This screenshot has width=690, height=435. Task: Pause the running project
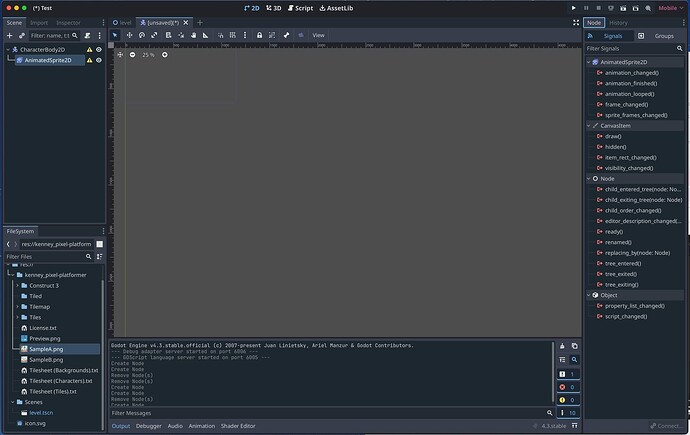tap(586, 8)
